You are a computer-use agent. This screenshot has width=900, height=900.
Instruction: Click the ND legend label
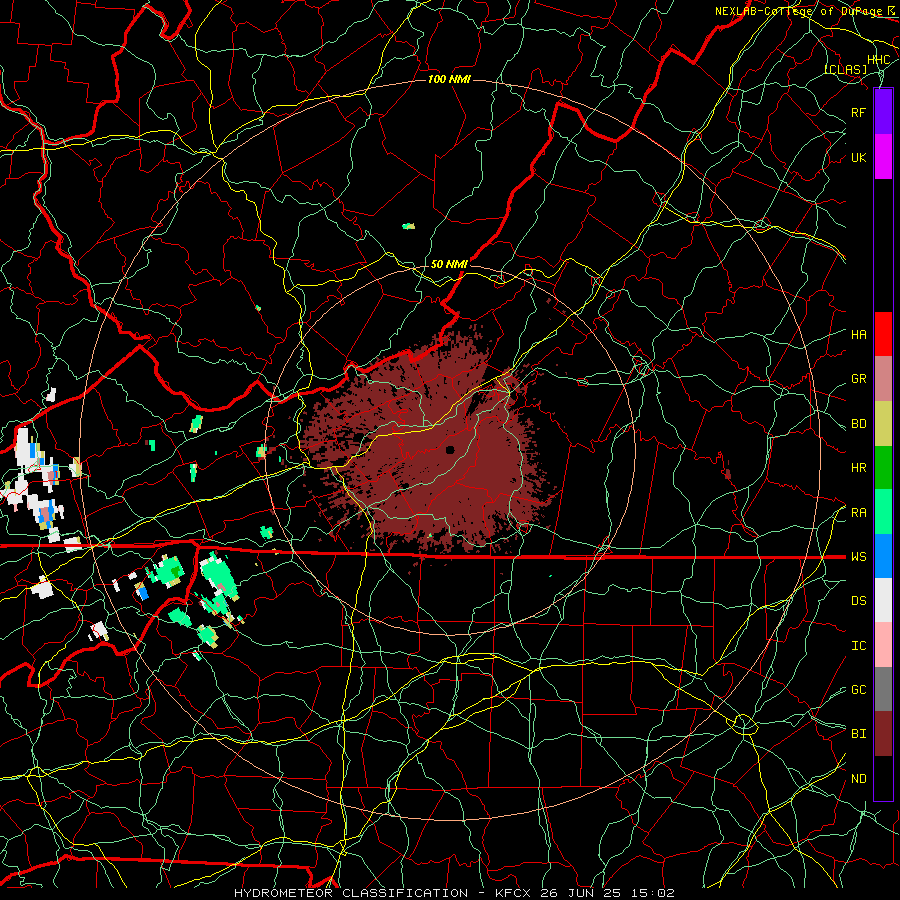(x=859, y=779)
